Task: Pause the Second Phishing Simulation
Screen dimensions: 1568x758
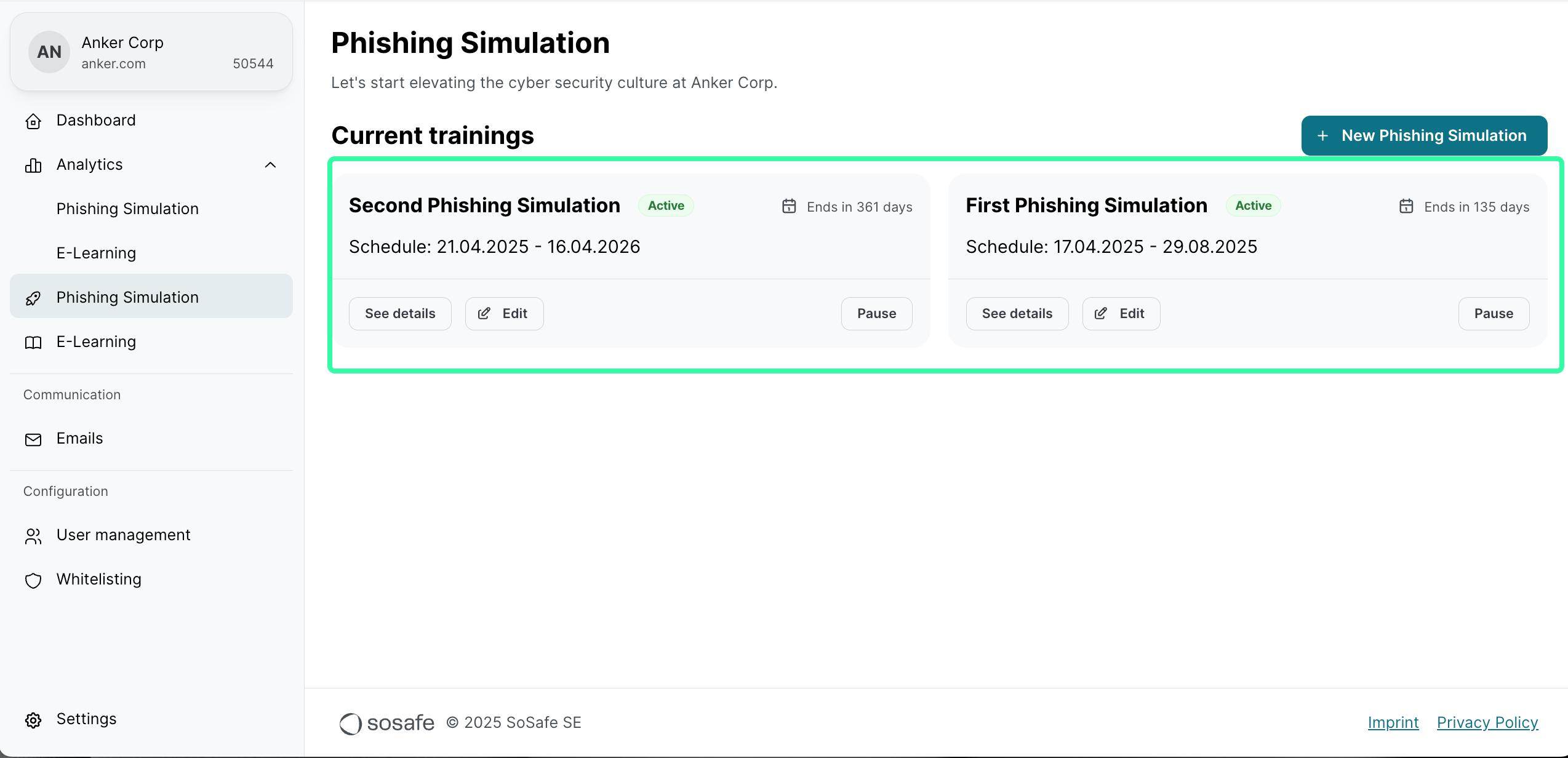Action: coord(876,314)
